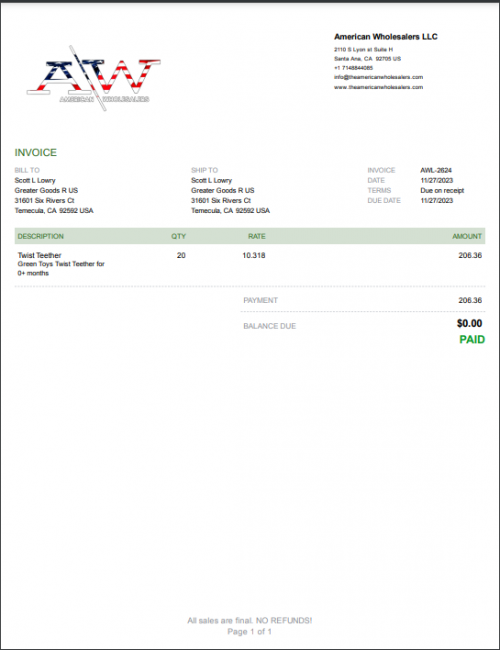The width and height of the screenshot is (500, 650).
Task: Click the payment amount 206.36
Action: [470, 300]
